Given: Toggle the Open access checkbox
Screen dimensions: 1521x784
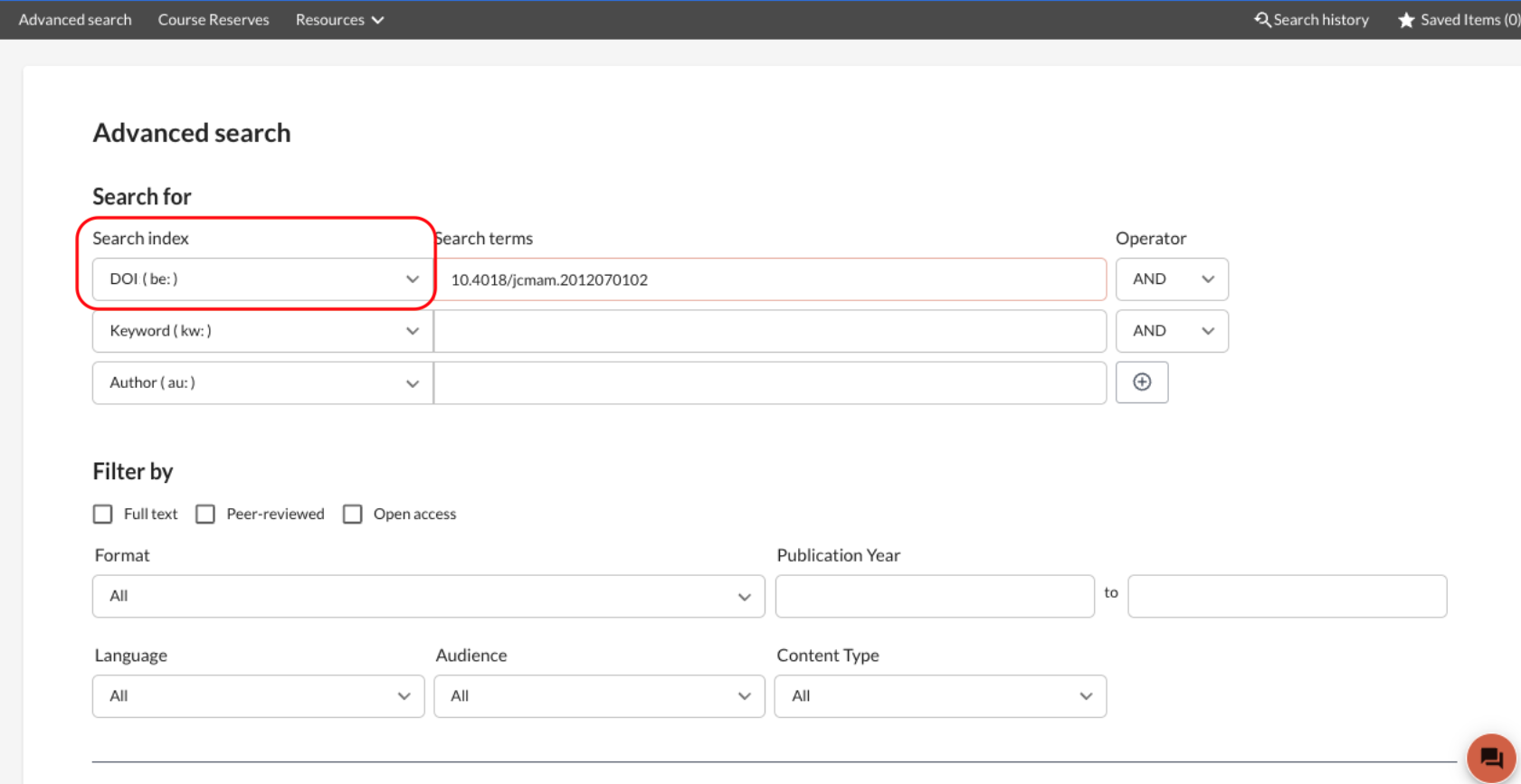Looking at the screenshot, I should 353,515.
